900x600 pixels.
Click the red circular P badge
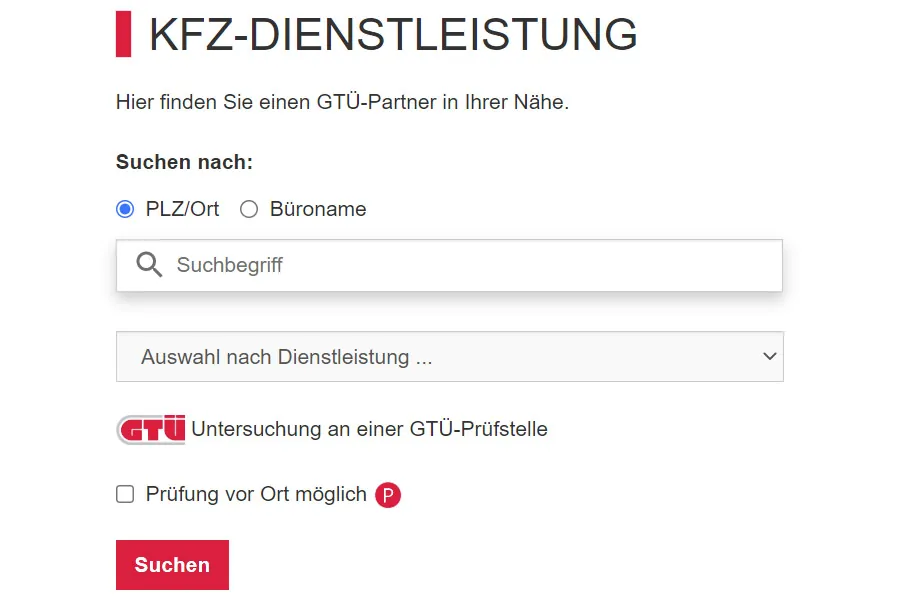click(388, 495)
